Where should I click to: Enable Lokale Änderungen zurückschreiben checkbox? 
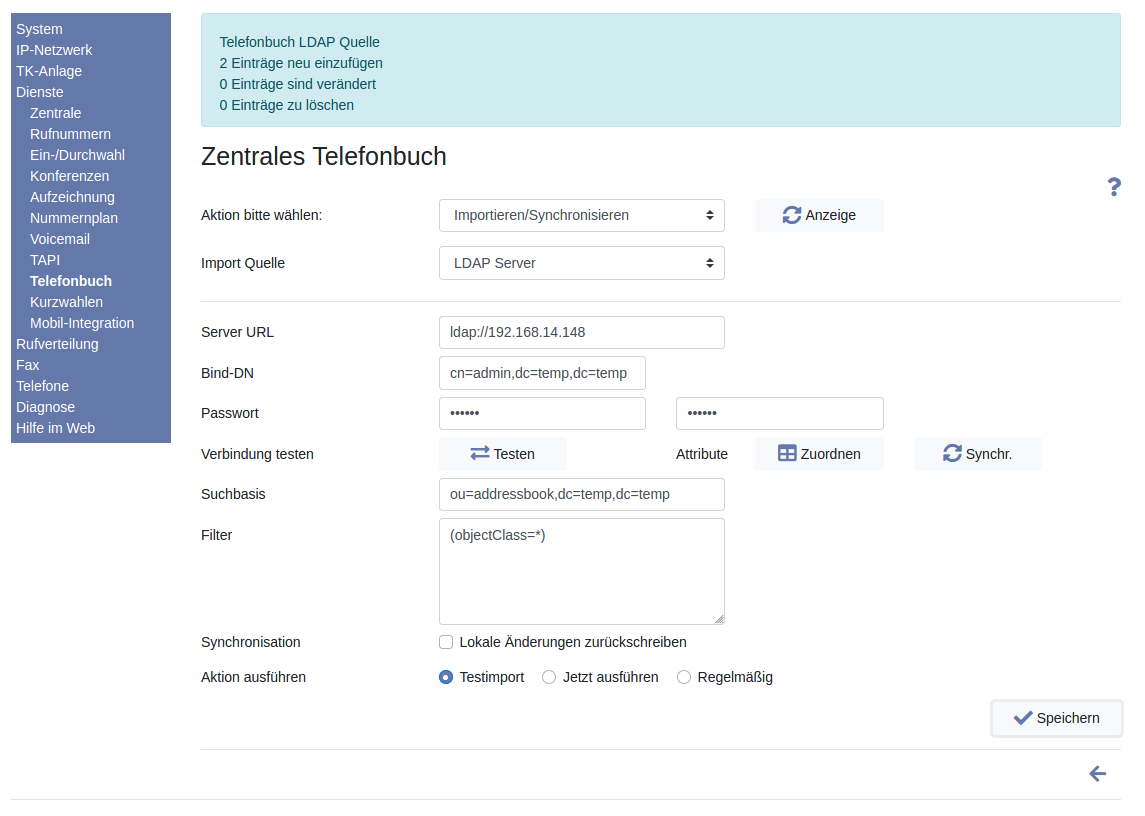tap(446, 642)
